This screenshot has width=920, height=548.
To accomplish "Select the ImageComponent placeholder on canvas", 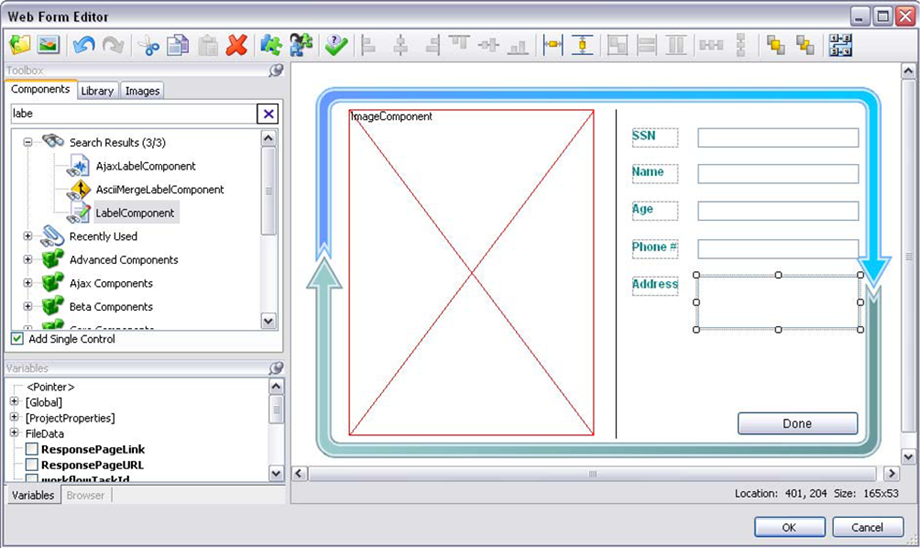I will pos(471,272).
